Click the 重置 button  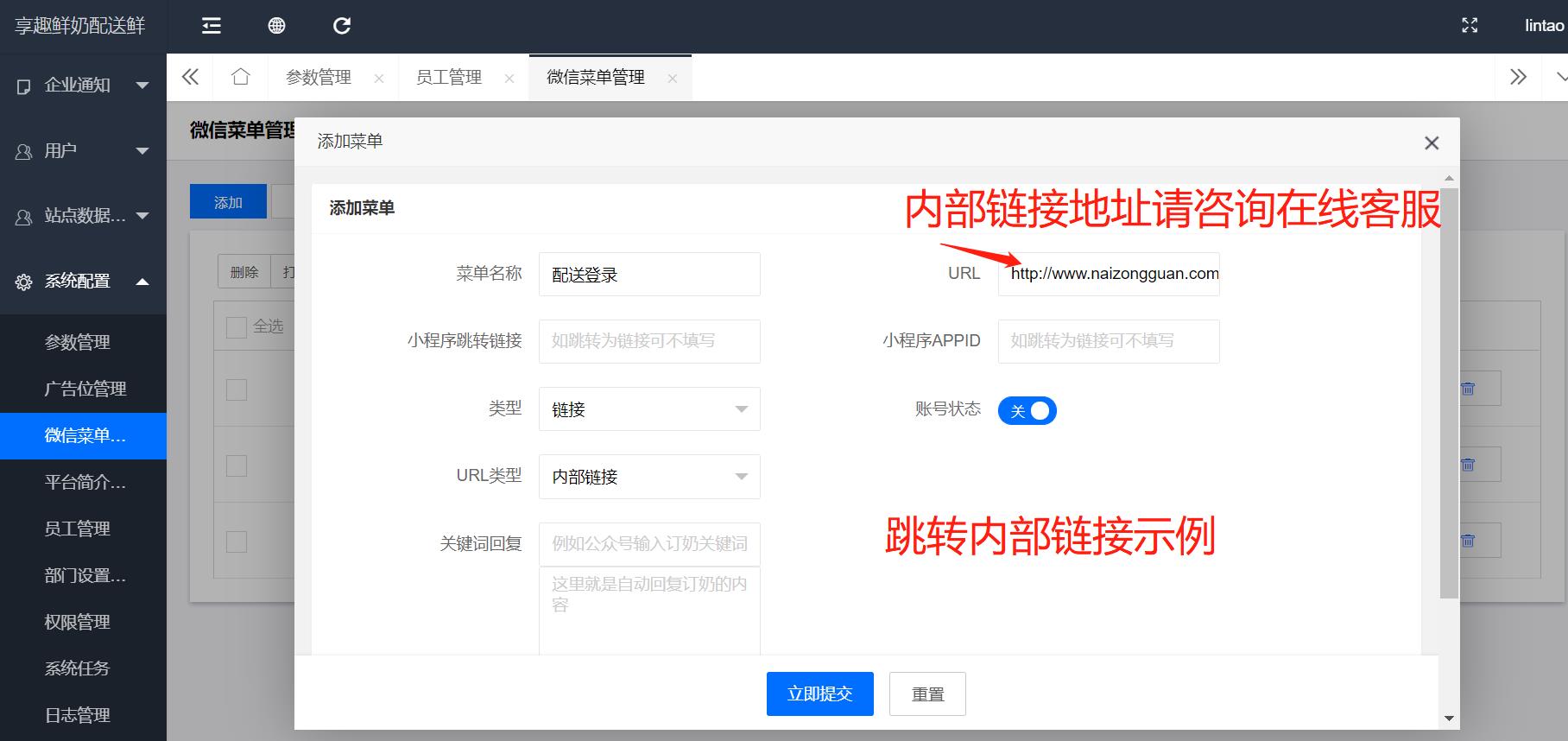coord(927,693)
